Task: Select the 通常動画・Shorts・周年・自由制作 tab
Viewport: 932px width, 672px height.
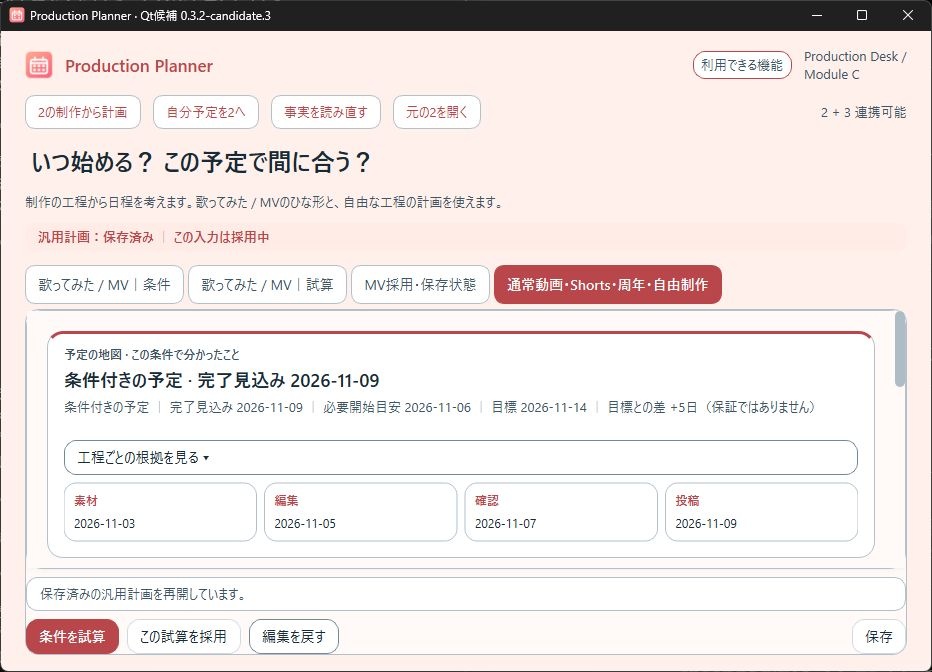Action: [607, 285]
